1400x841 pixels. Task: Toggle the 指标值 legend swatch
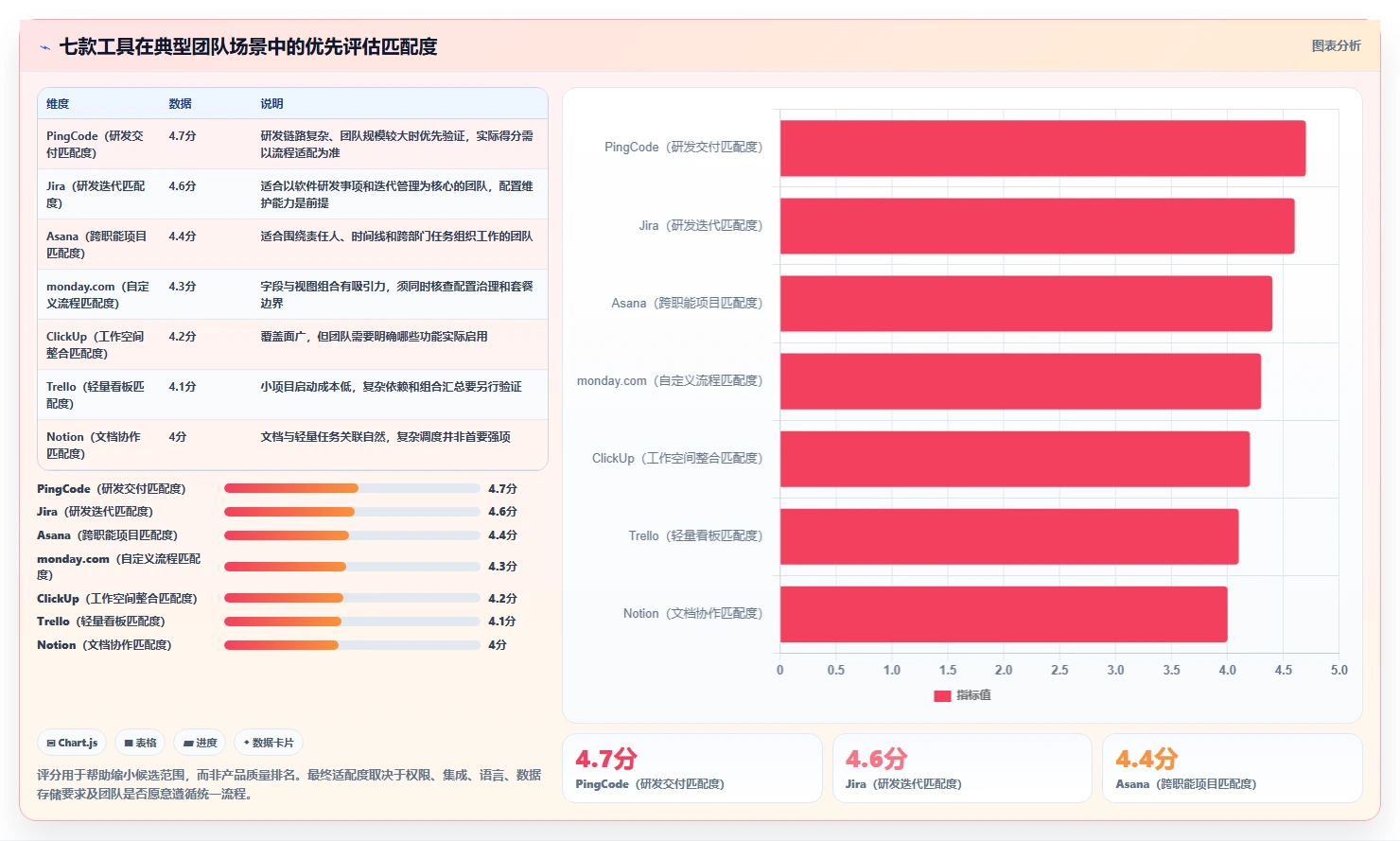pos(942,695)
